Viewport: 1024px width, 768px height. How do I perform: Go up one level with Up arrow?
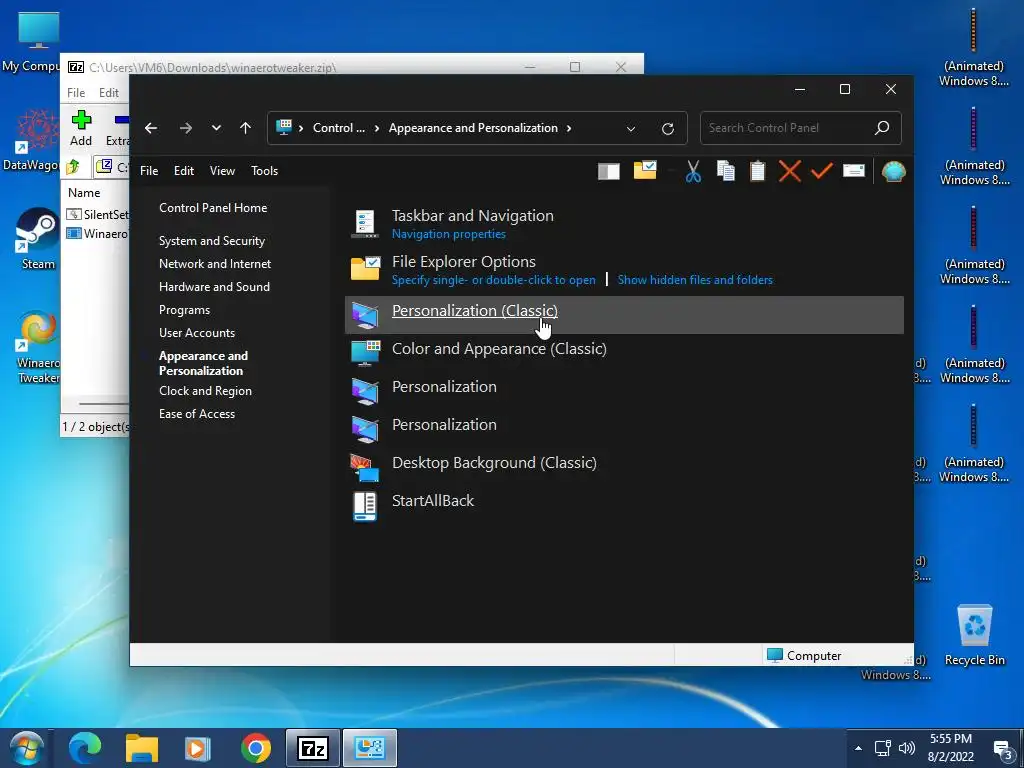point(246,128)
